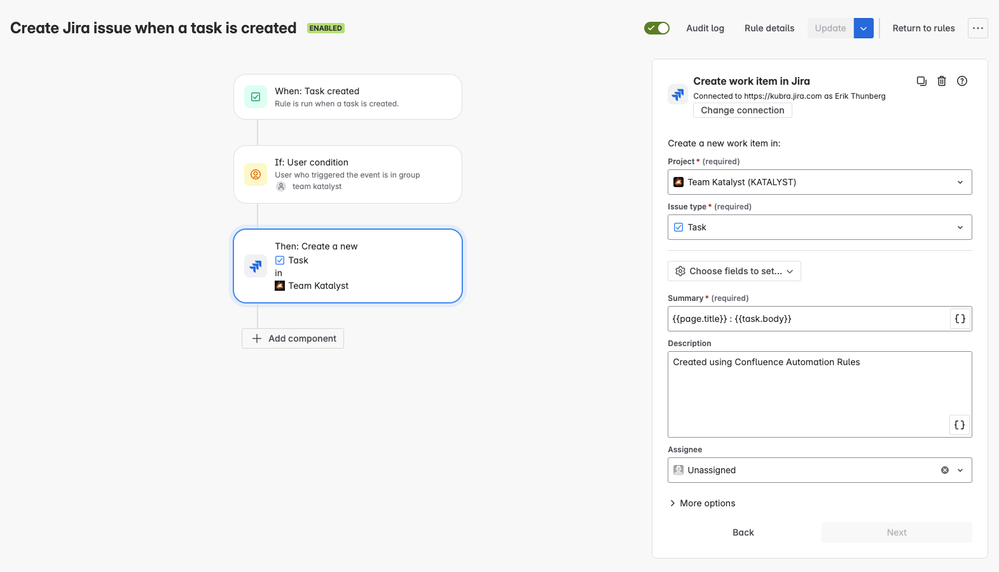Insert smart value in Summary field
This screenshot has width=999, height=572.
pyautogui.click(x=959, y=318)
